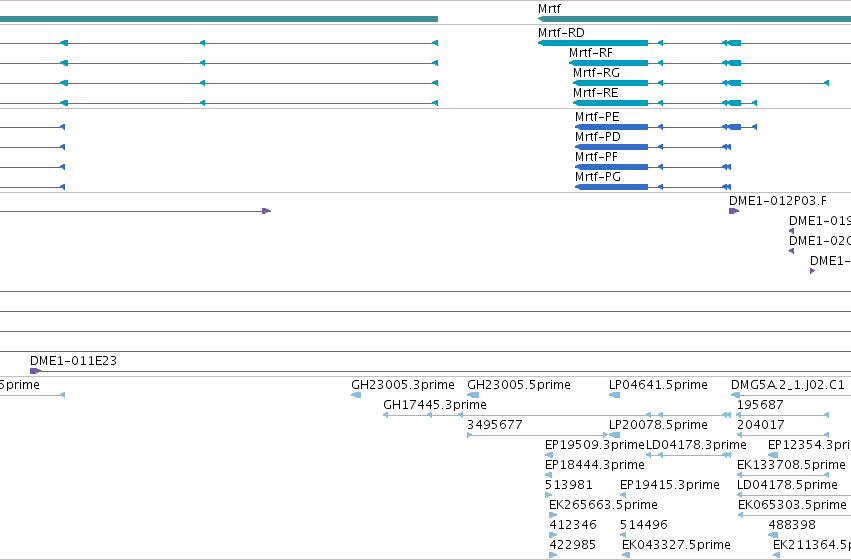The image size is (851, 560).
Task: Select the Mrtf-RD thick exon block
Action: point(593,43)
